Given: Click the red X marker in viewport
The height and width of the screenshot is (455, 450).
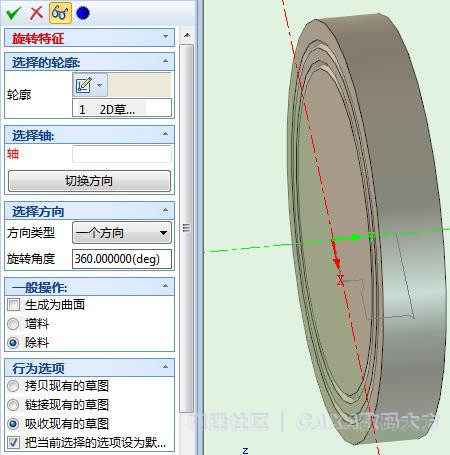Looking at the screenshot, I should pyautogui.click(x=340, y=280).
